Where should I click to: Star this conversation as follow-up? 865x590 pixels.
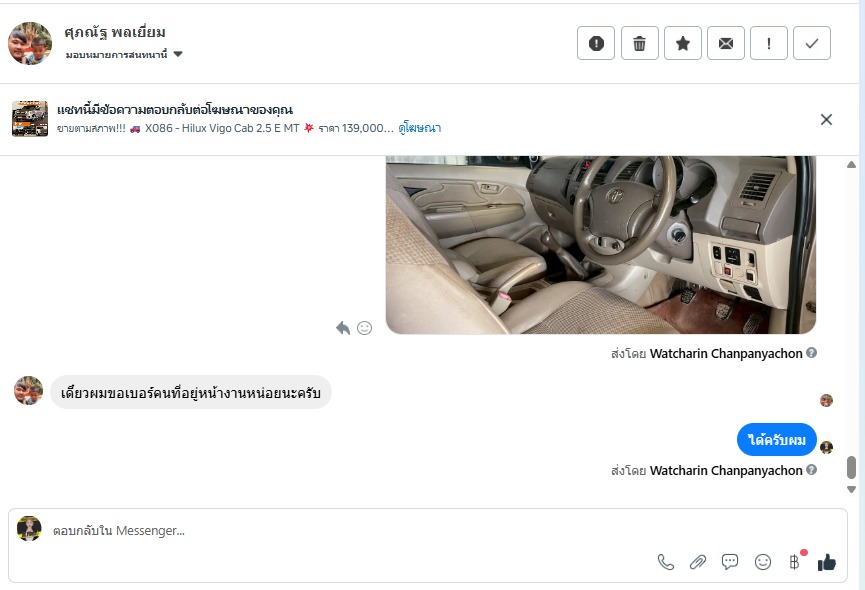pos(682,43)
